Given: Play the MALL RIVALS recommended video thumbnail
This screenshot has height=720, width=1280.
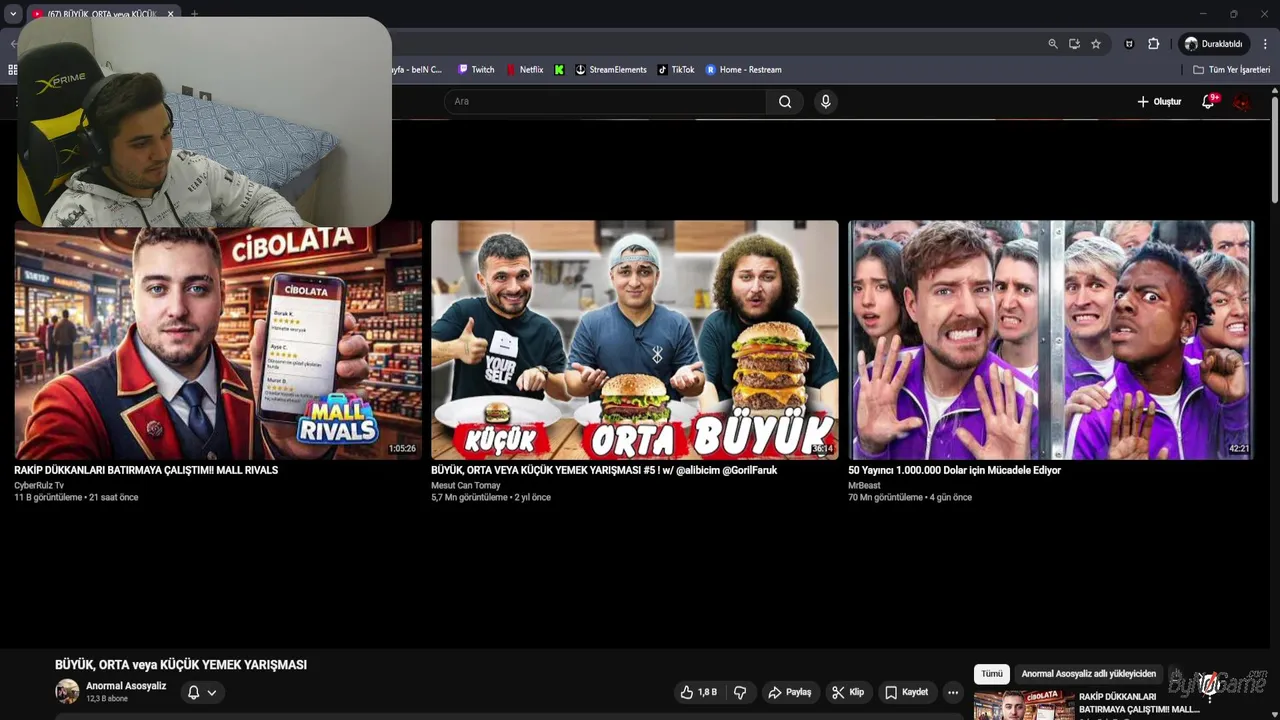Looking at the screenshot, I should click(218, 340).
